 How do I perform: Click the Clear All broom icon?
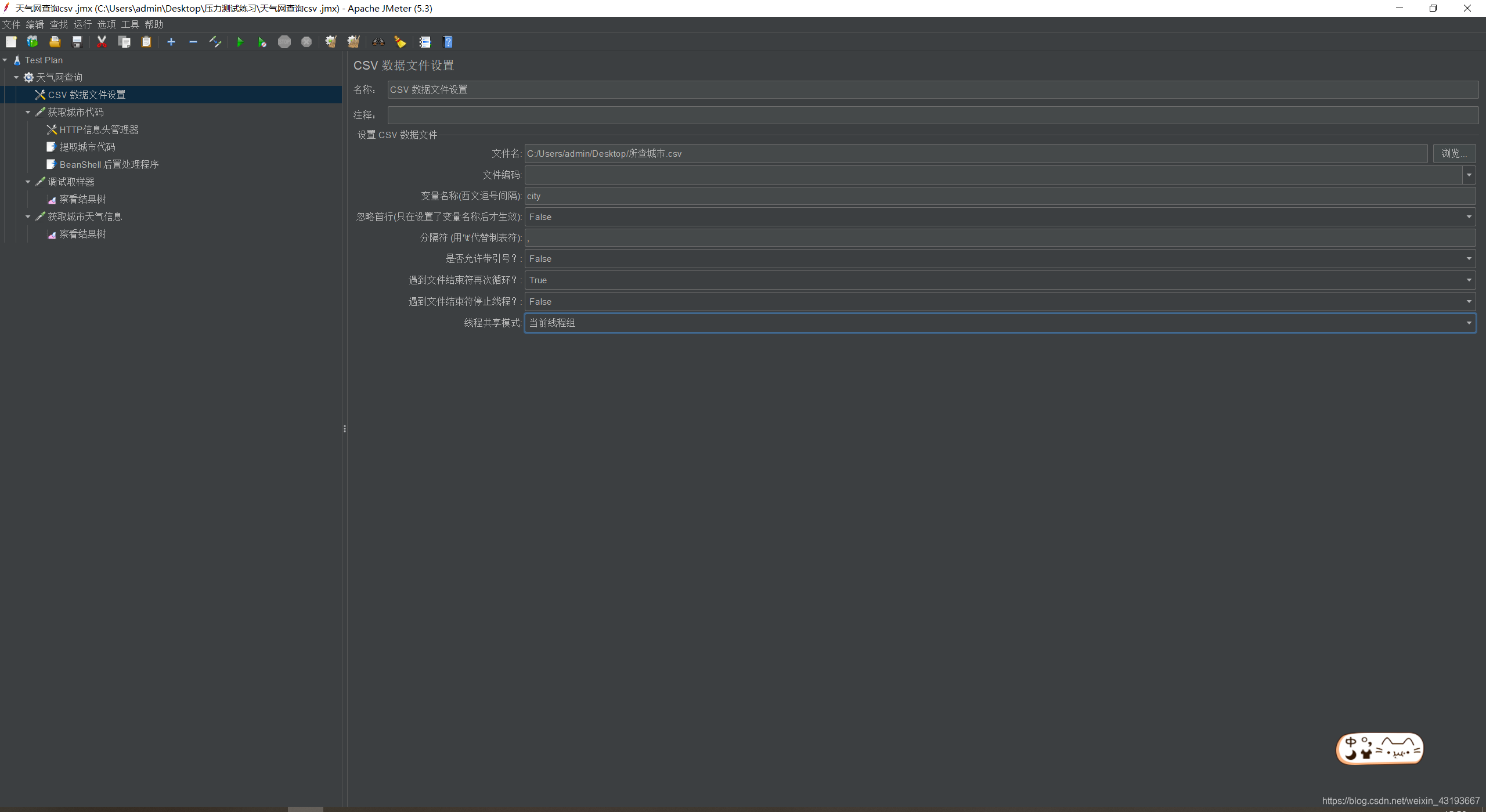(354, 42)
